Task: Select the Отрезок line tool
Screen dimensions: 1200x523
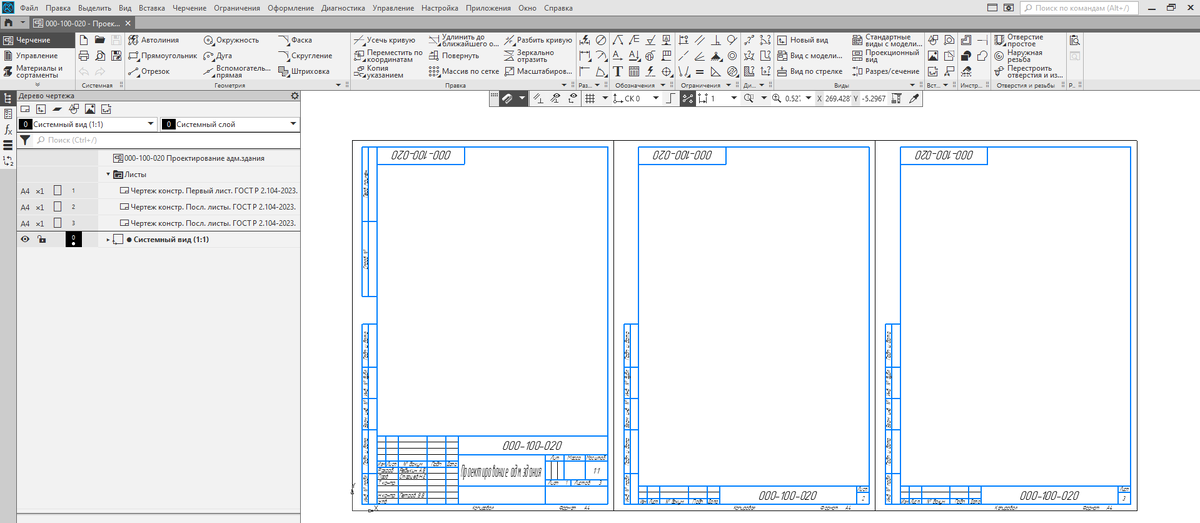Action: (149, 72)
